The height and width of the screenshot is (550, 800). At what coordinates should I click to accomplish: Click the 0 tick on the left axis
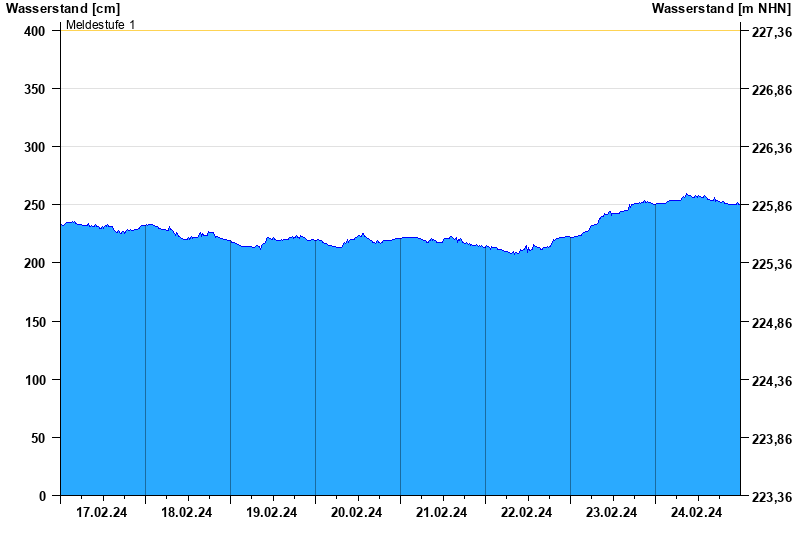tap(42, 496)
